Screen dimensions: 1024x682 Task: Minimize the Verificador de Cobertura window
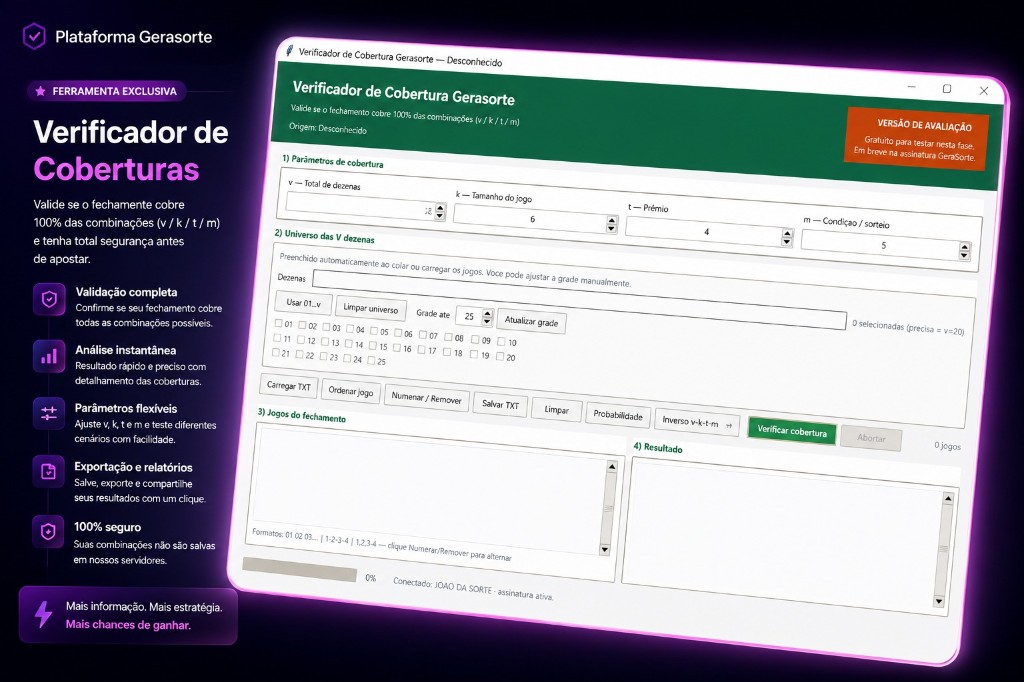pyautogui.click(x=912, y=86)
